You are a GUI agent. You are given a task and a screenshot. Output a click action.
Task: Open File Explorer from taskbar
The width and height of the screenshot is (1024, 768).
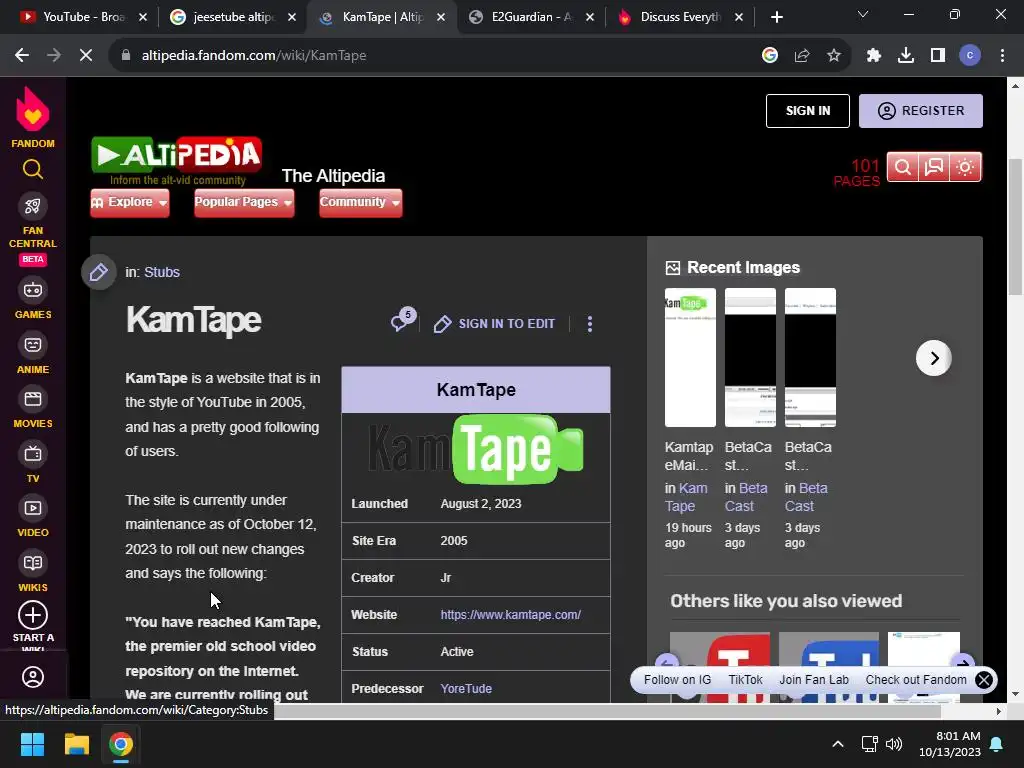pos(76,744)
